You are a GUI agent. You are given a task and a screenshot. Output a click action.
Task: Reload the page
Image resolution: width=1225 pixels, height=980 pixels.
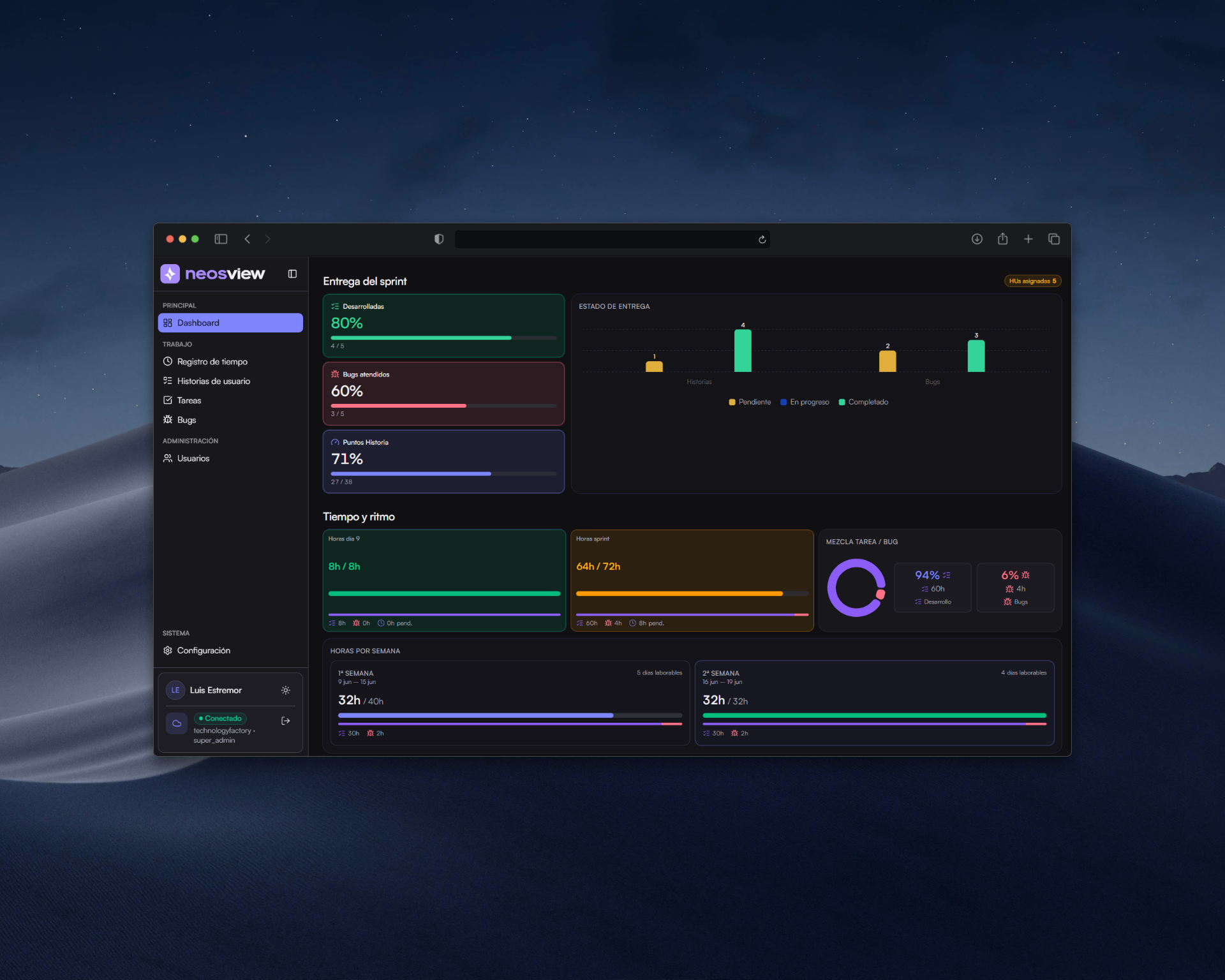762,240
